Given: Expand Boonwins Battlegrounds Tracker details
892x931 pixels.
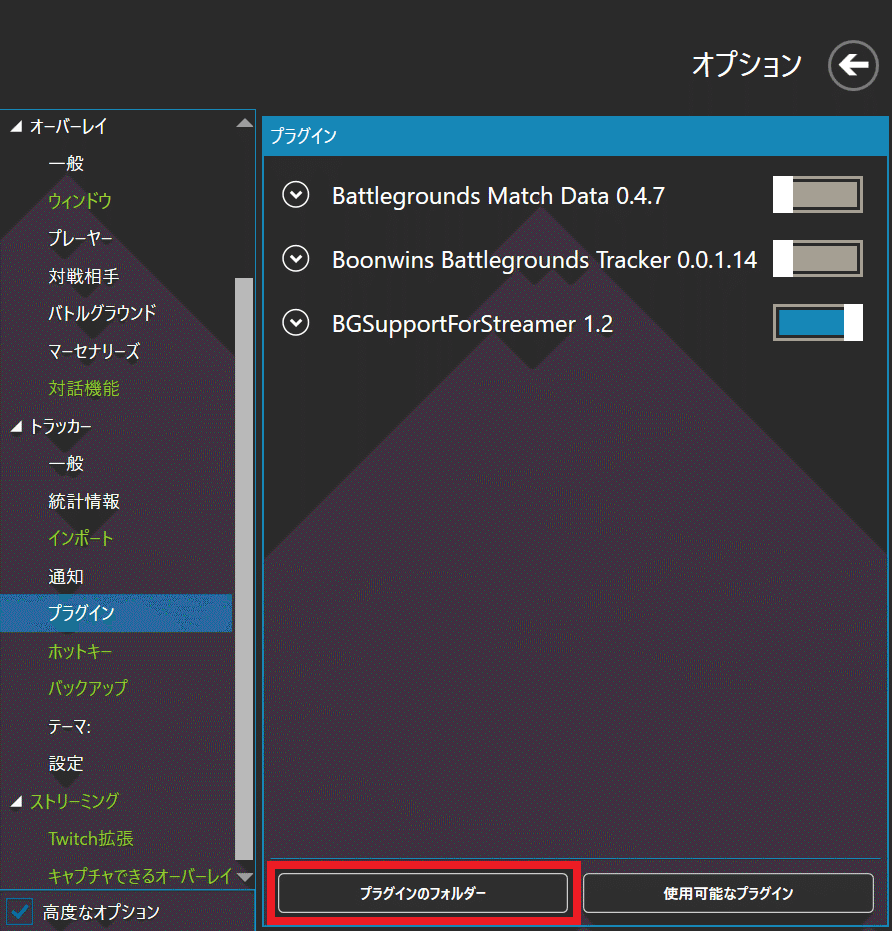Looking at the screenshot, I should [296, 259].
